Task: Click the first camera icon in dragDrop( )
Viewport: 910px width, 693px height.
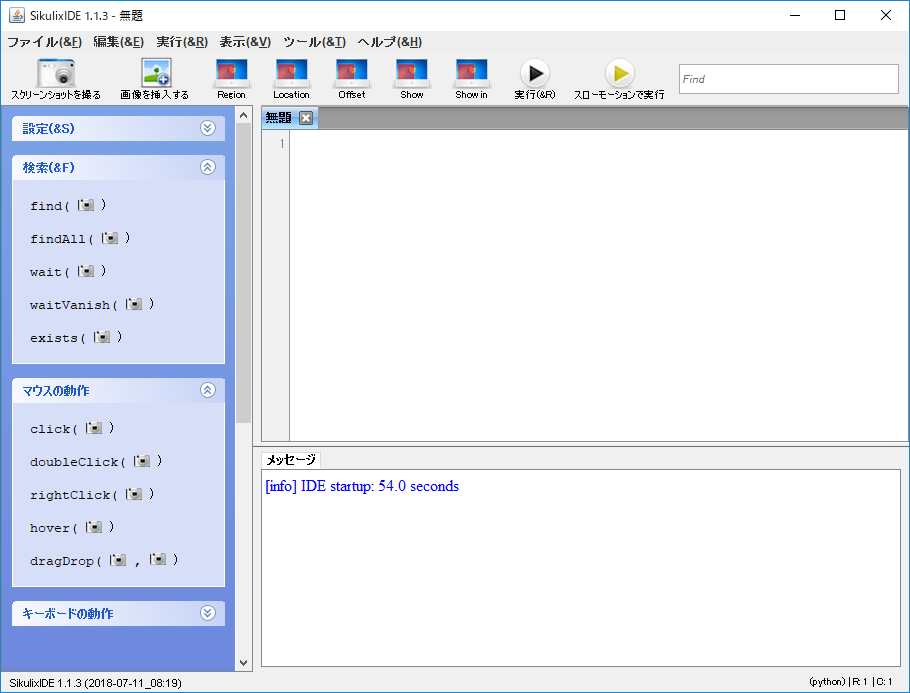Action: point(118,560)
